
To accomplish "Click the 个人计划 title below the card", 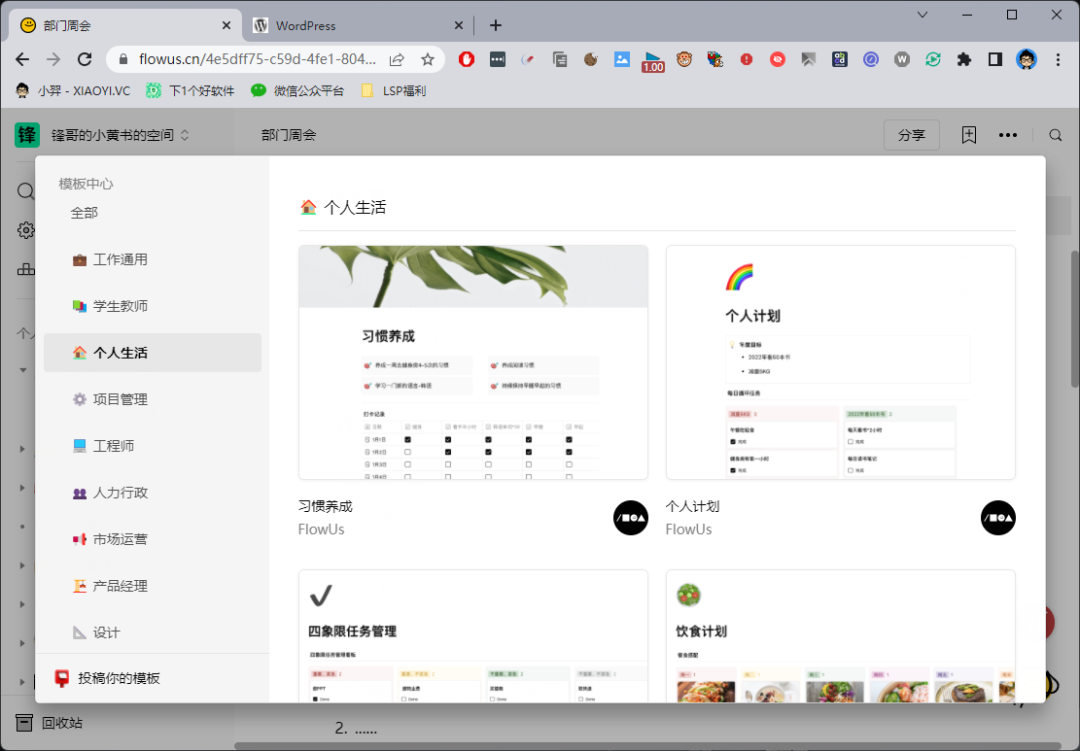I will [x=692, y=506].
